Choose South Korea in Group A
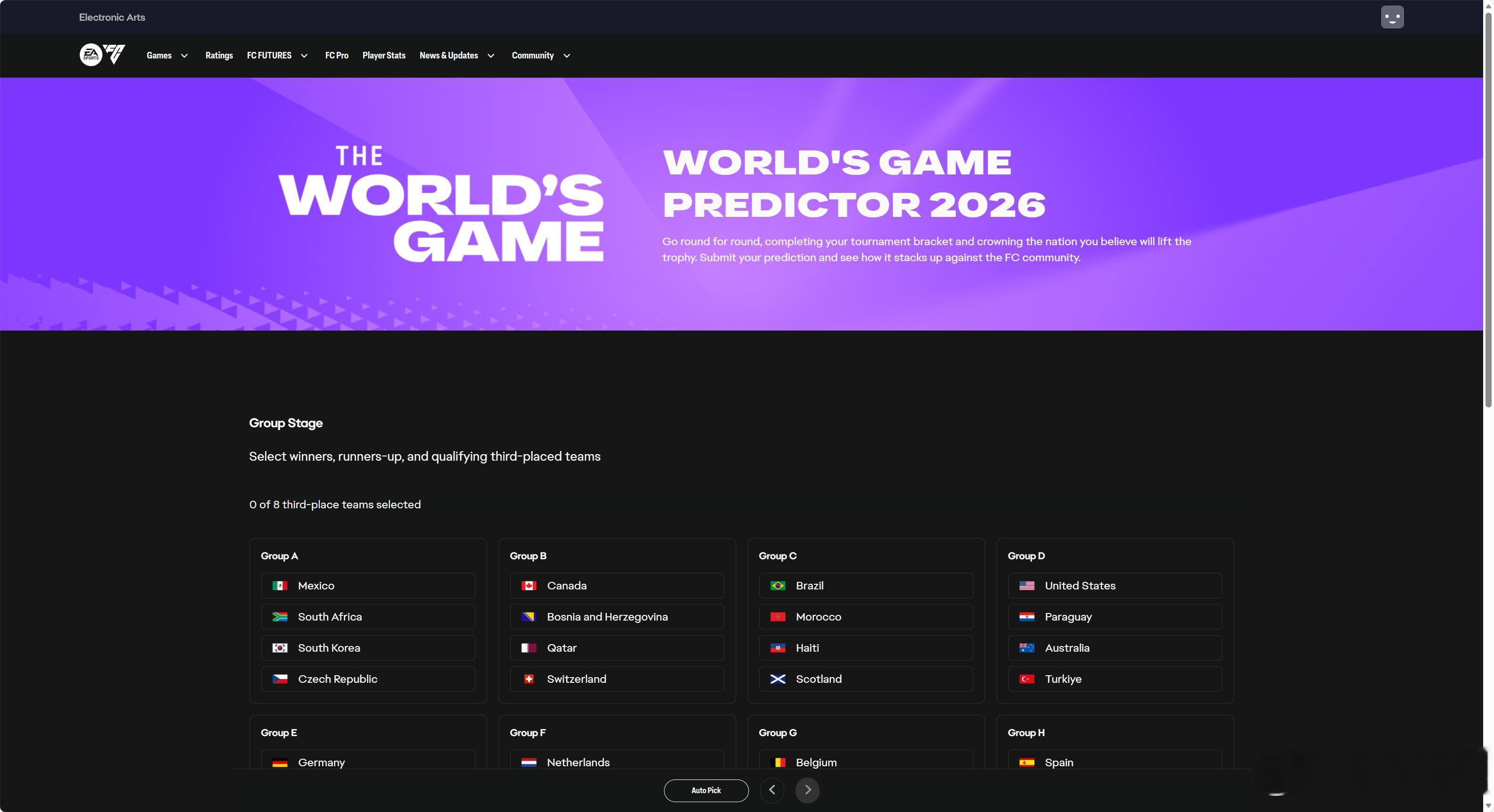The height and width of the screenshot is (812, 1494). 368,648
